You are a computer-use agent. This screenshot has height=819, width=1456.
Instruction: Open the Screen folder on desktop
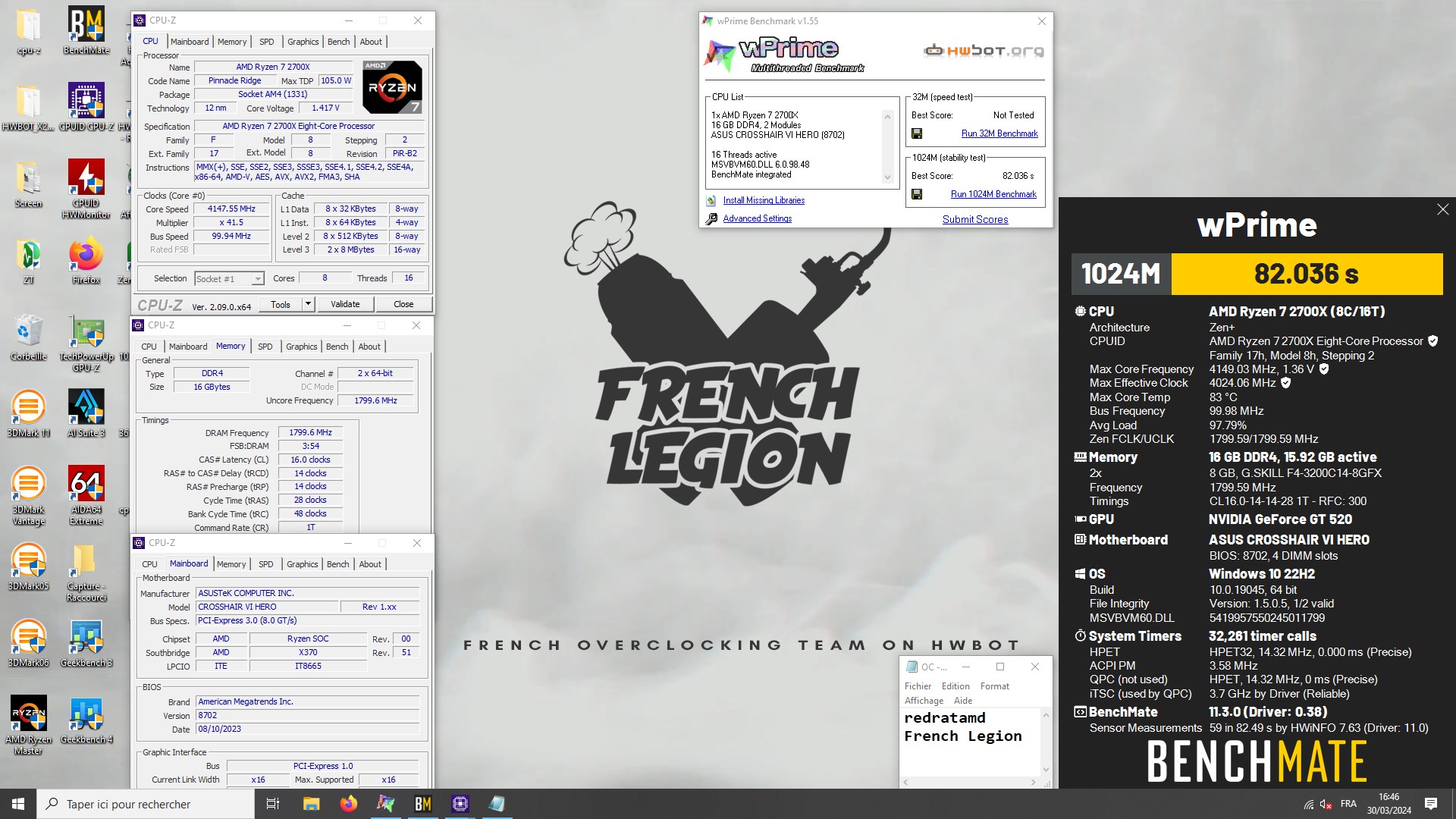point(28,185)
